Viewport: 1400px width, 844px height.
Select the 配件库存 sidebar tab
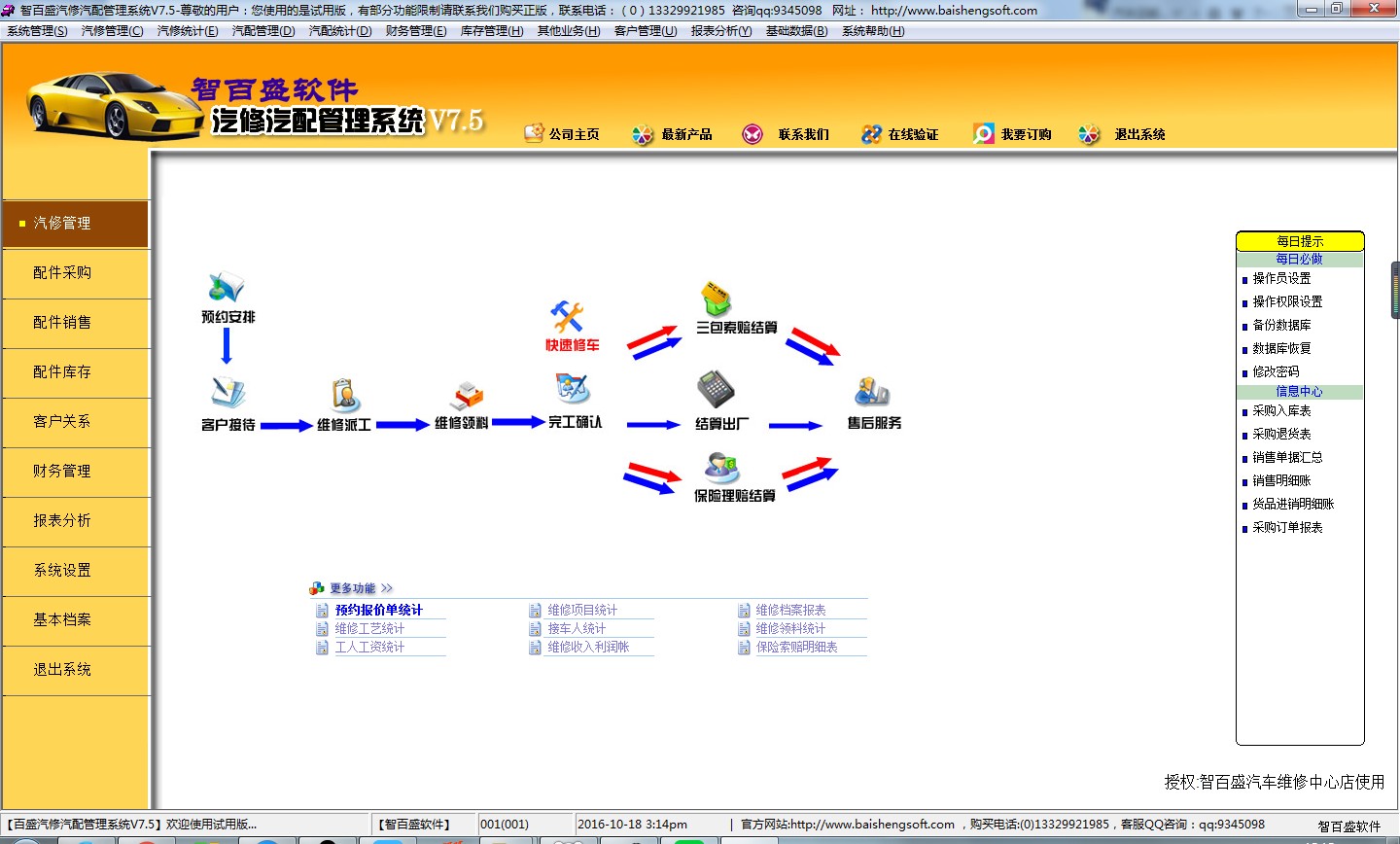pyautogui.click(x=75, y=372)
